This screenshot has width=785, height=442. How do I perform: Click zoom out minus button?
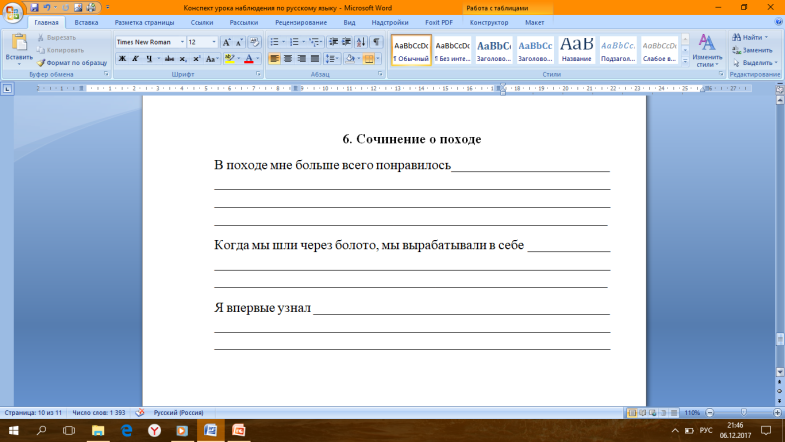(709, 413)
